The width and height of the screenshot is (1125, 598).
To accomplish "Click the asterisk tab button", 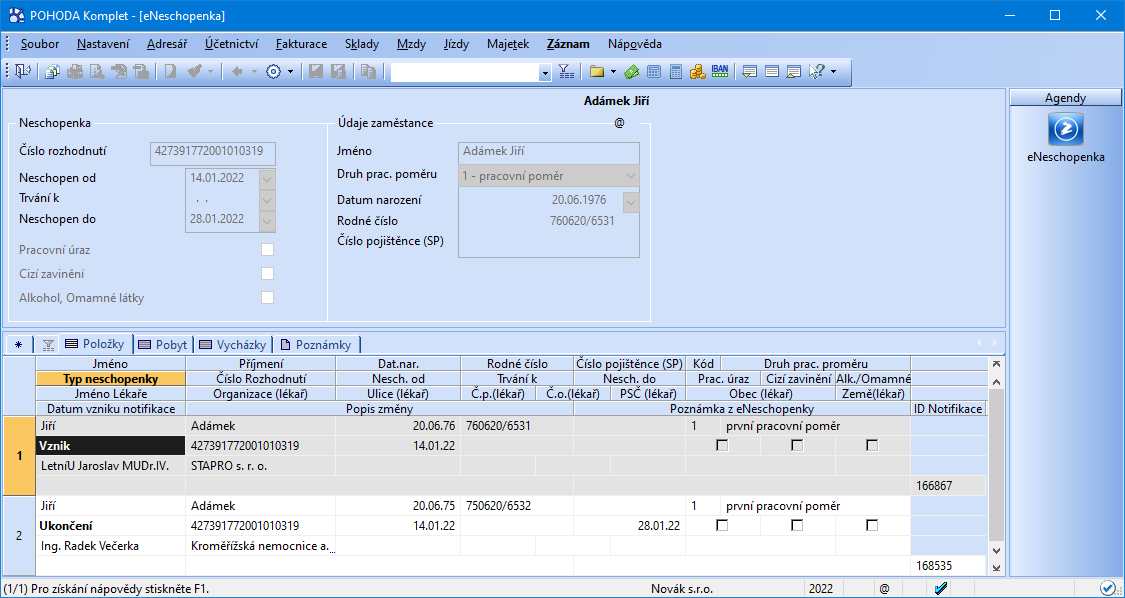I will [19, 345].
